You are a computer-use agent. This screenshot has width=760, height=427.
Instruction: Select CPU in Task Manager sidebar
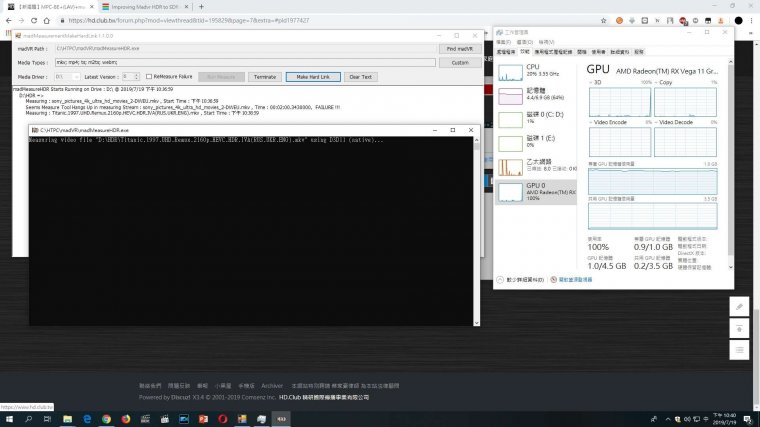[532, 70]
